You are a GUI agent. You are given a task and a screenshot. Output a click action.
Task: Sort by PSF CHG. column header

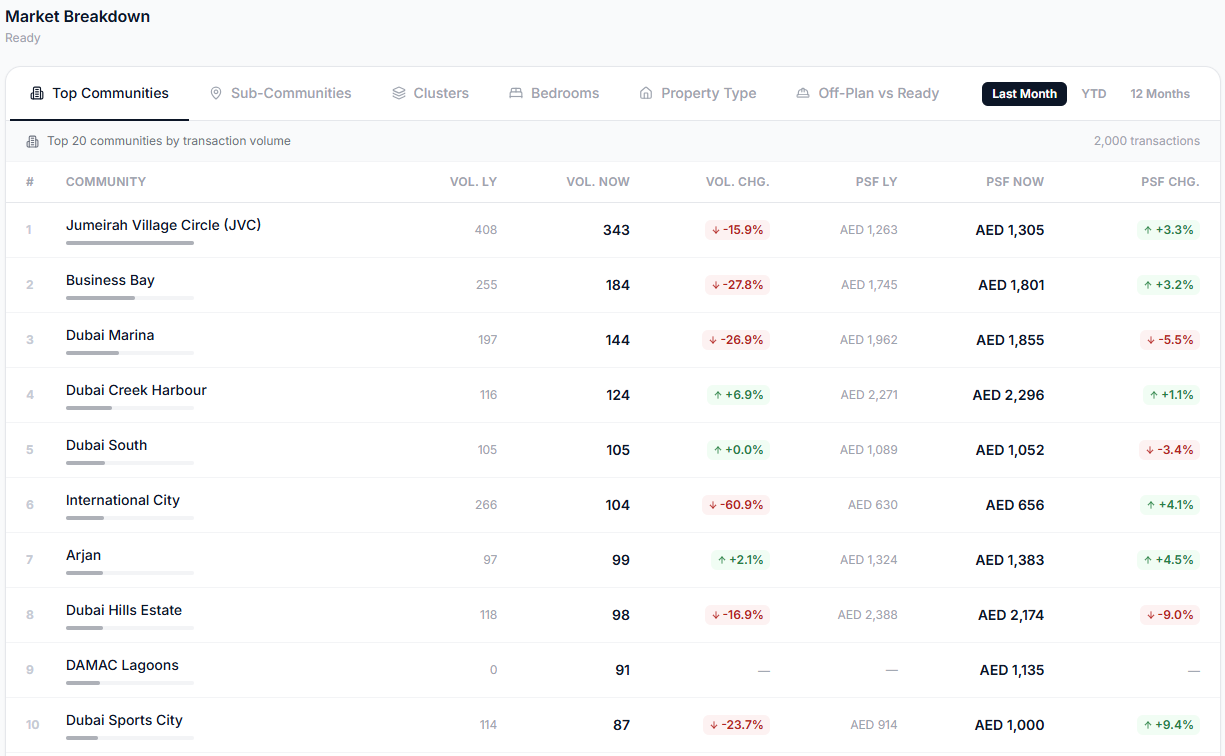pos(1170,182)
